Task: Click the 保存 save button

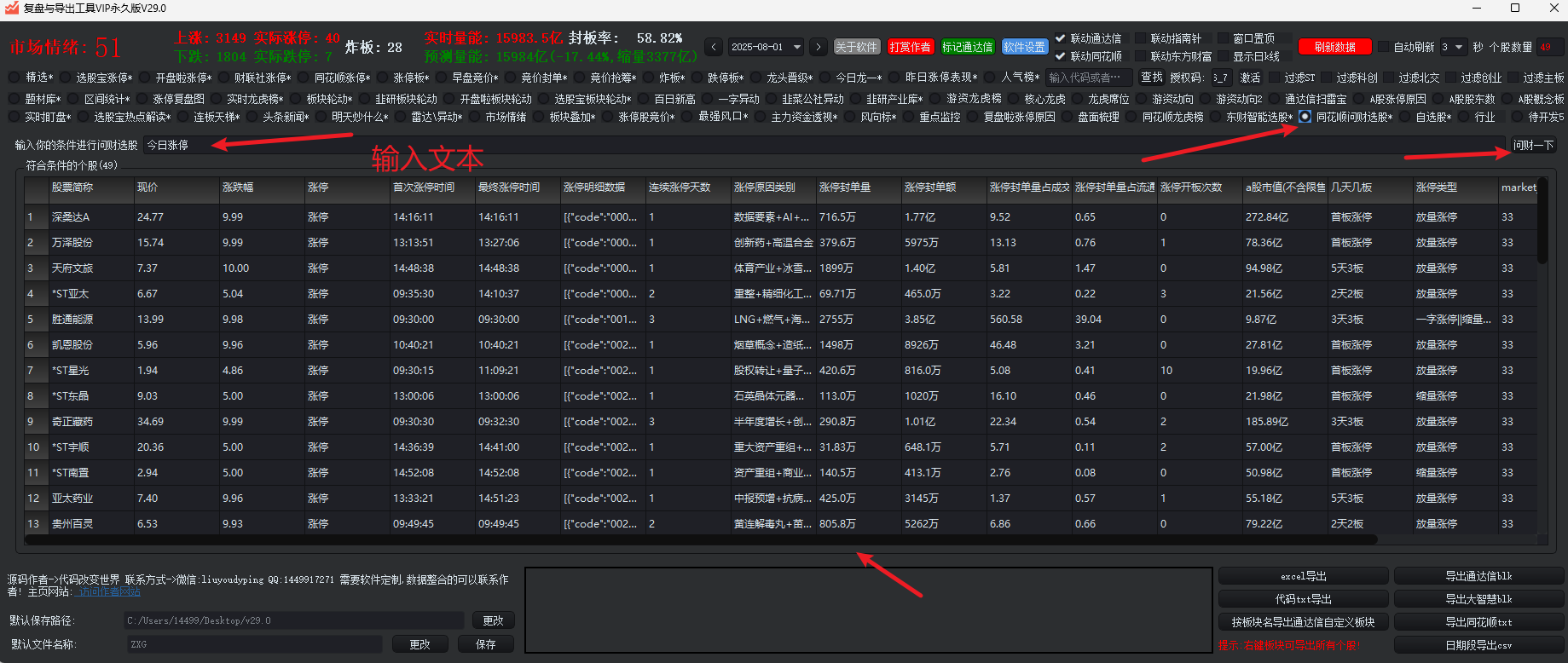Action: pos(486,644)
